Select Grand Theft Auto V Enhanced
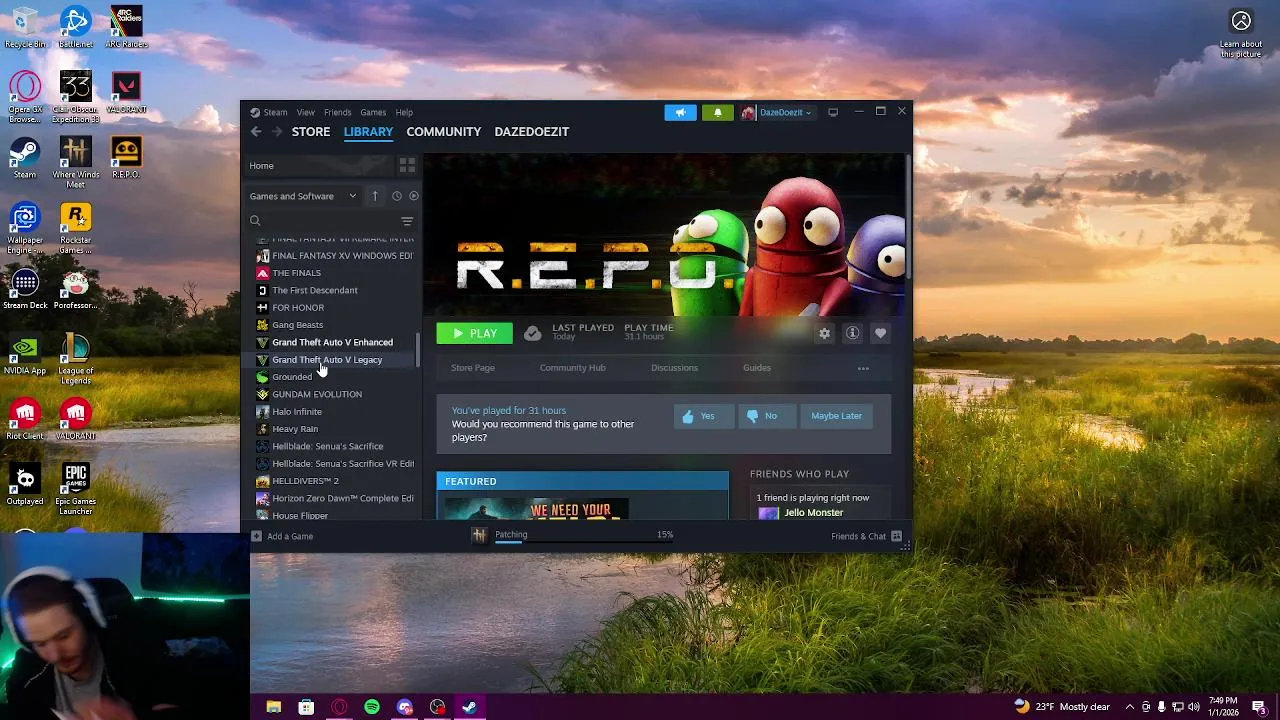 click(x=332, y=342)
